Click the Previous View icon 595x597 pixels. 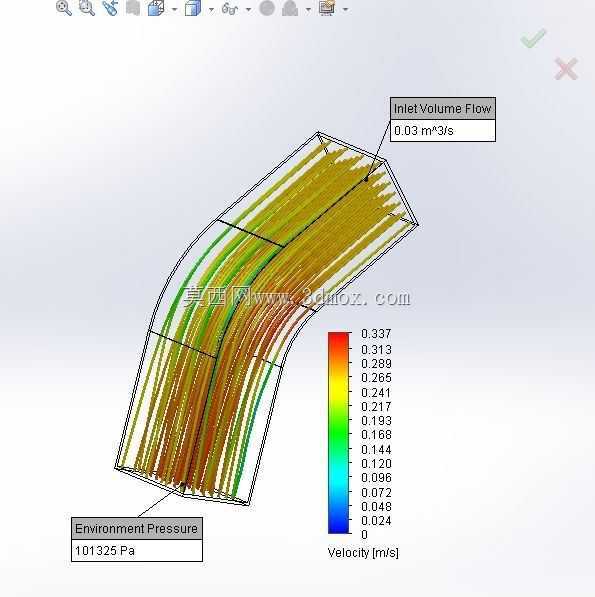tap(110, 8)
